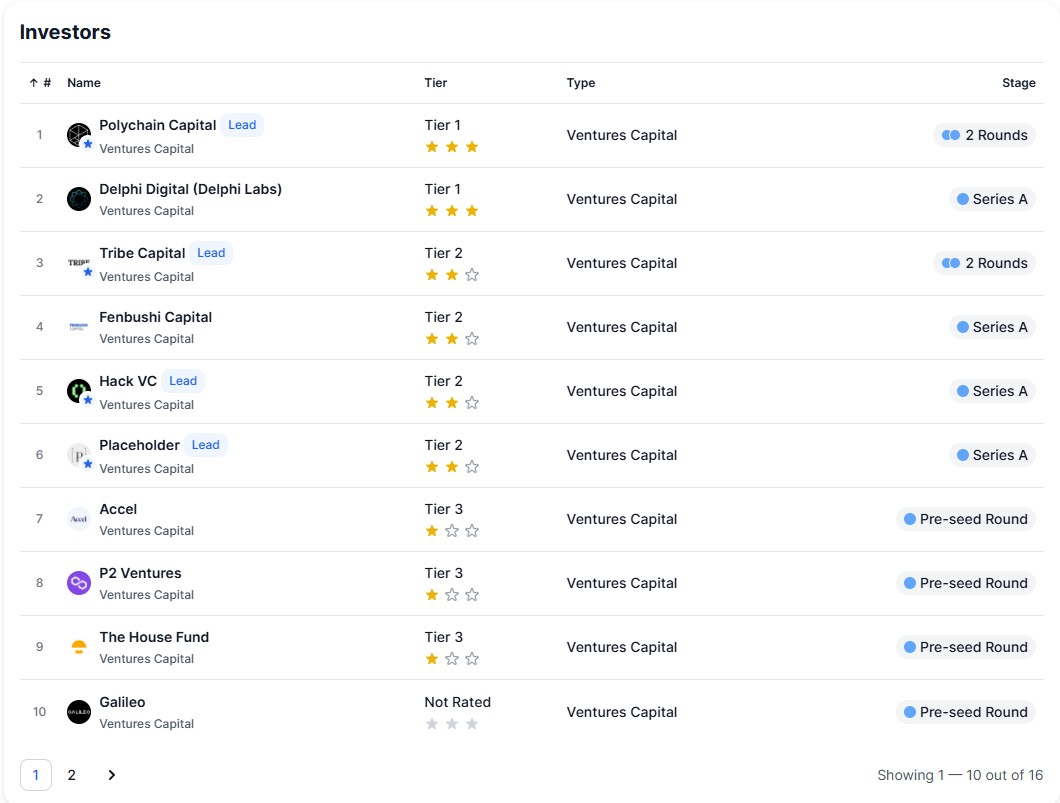Click the Series A badge for Delphi Digital

(x=991, y=199)
